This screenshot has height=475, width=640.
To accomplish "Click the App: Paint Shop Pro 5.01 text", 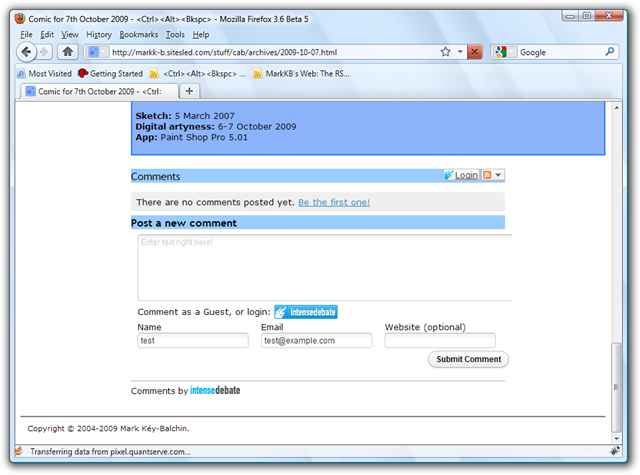I will [x=191, y=138].
